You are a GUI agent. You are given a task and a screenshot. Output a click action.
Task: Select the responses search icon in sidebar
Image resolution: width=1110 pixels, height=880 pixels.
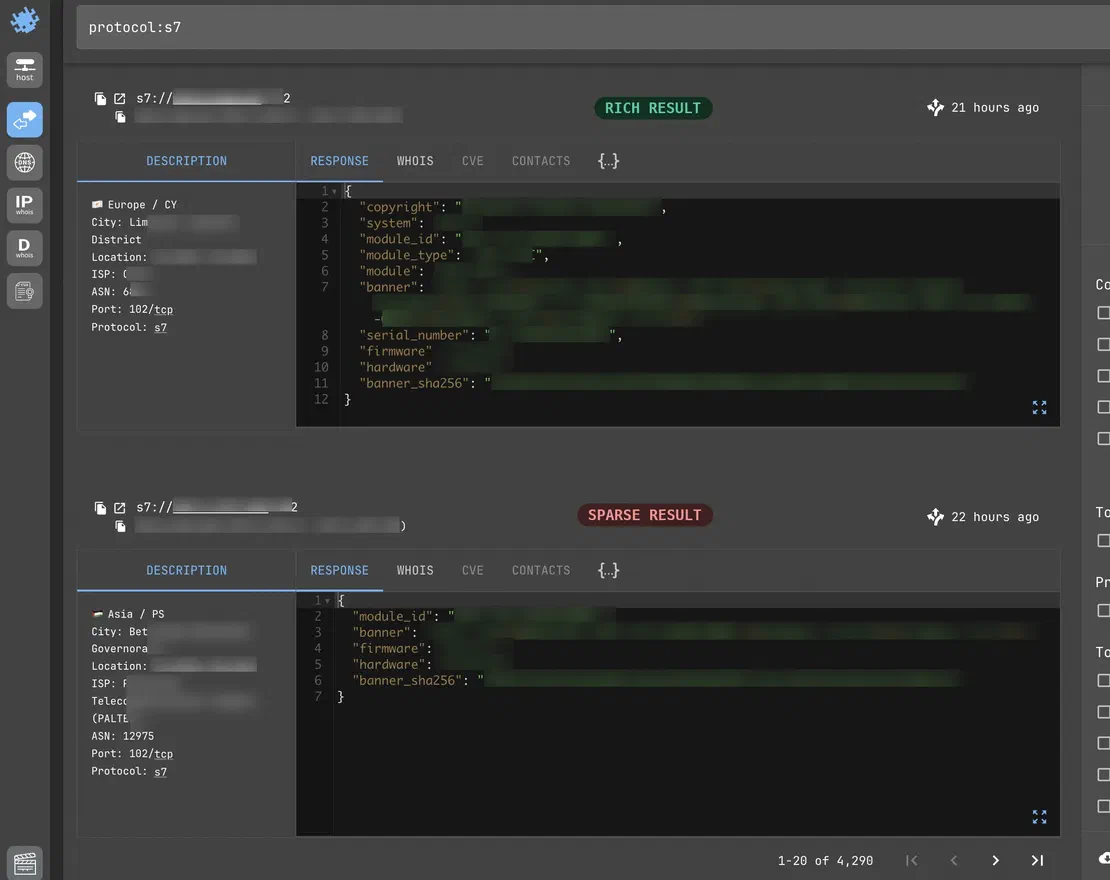pos(25,119)
